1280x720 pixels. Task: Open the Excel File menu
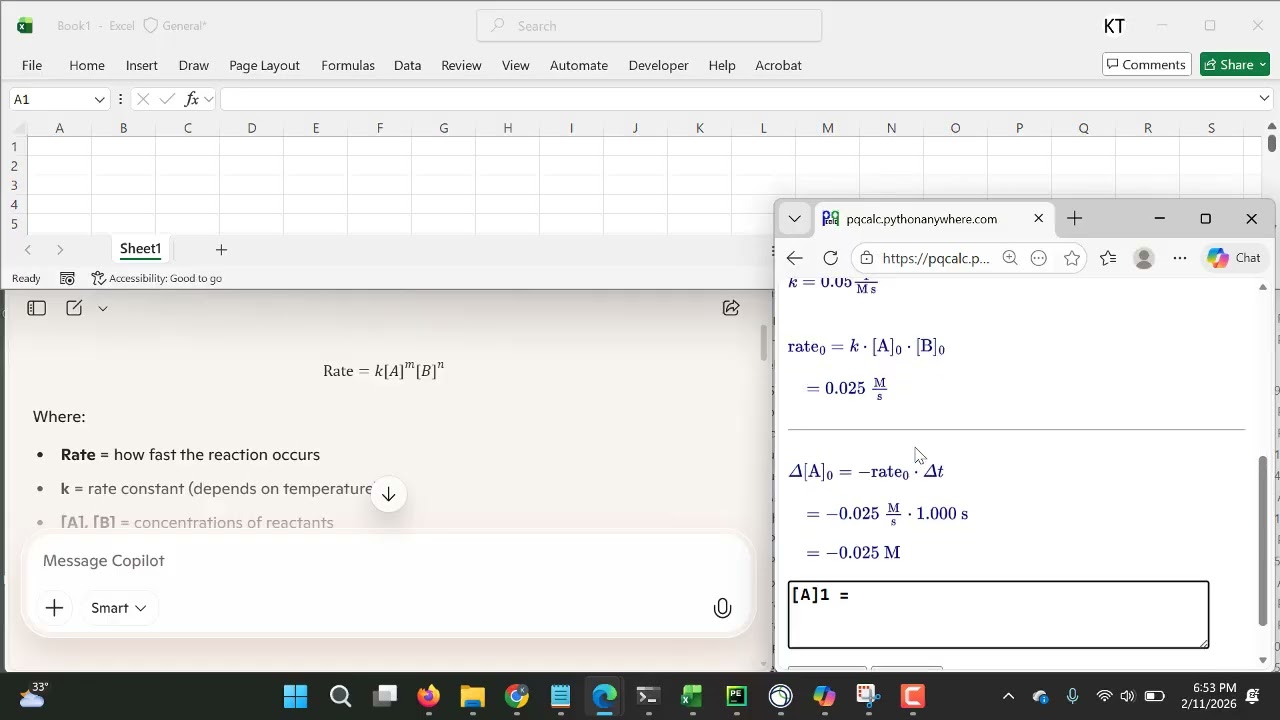coord(32,65)
